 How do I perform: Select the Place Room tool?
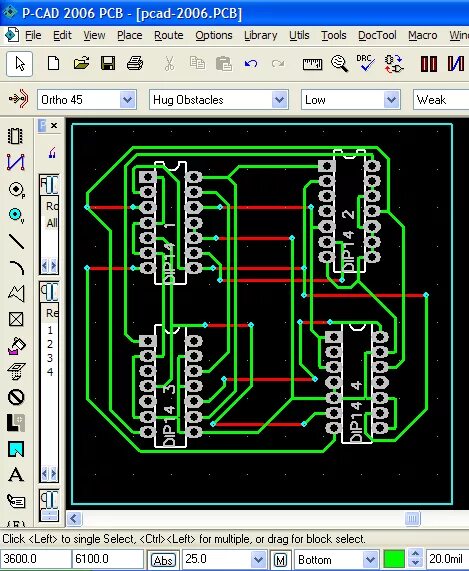pos(16,449)
